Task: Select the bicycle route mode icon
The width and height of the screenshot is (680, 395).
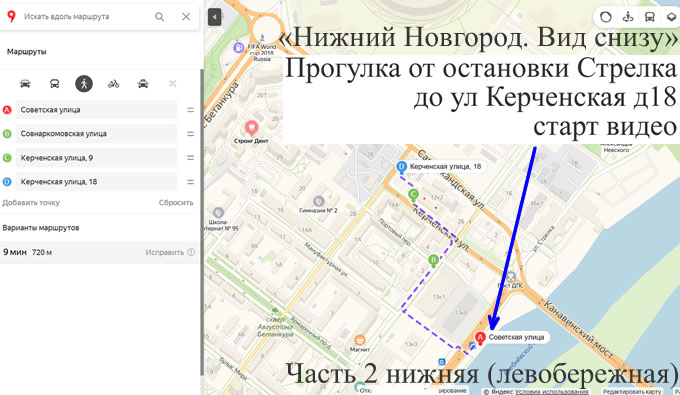Action: click(x=114, y=84)
